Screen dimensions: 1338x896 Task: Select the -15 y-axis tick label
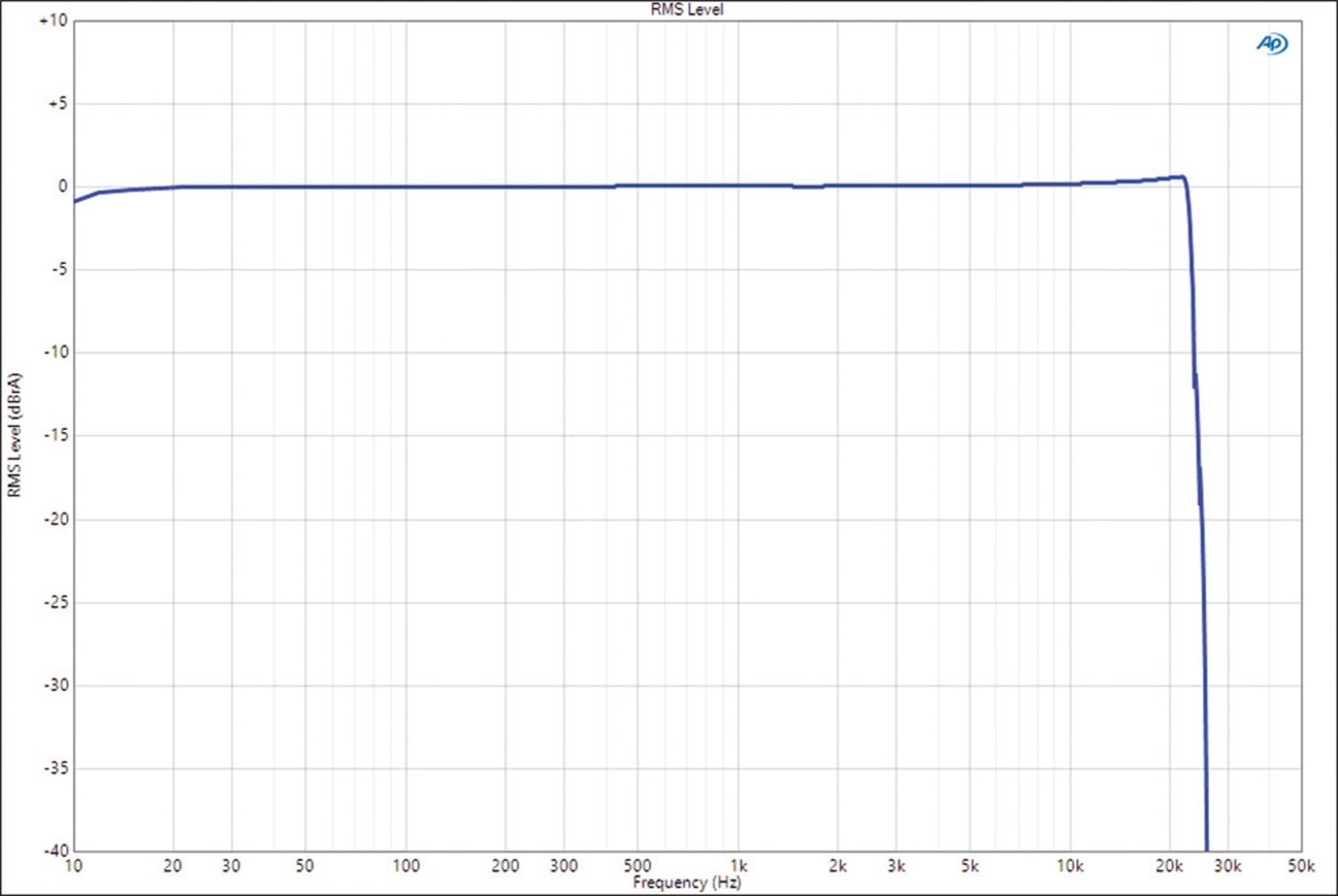click(x=55, y=435)
